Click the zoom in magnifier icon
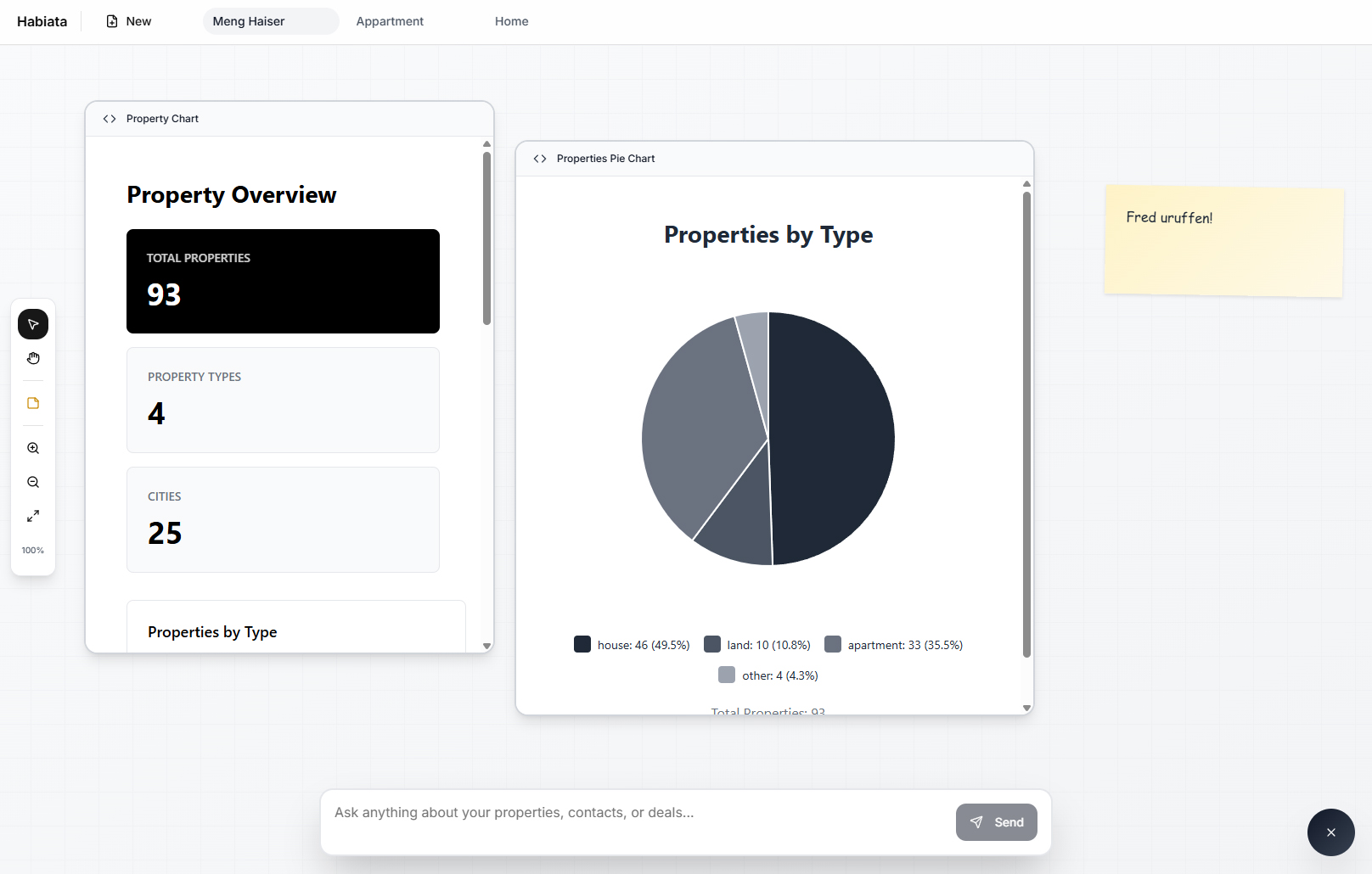Viewport: 1372px width, 874px height. (x=32, y=448)
